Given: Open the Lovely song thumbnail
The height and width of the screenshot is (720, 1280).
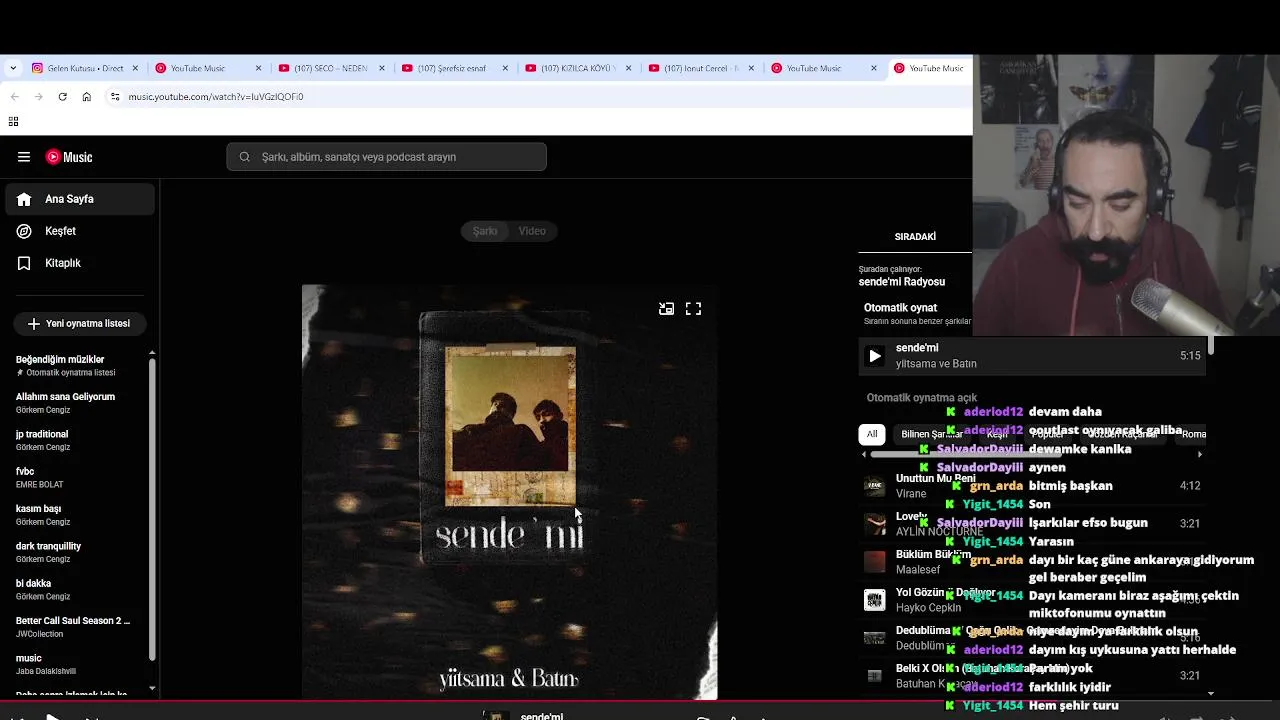Looking at the screenshot, I should pyautogui.click(x=875, y=524).
